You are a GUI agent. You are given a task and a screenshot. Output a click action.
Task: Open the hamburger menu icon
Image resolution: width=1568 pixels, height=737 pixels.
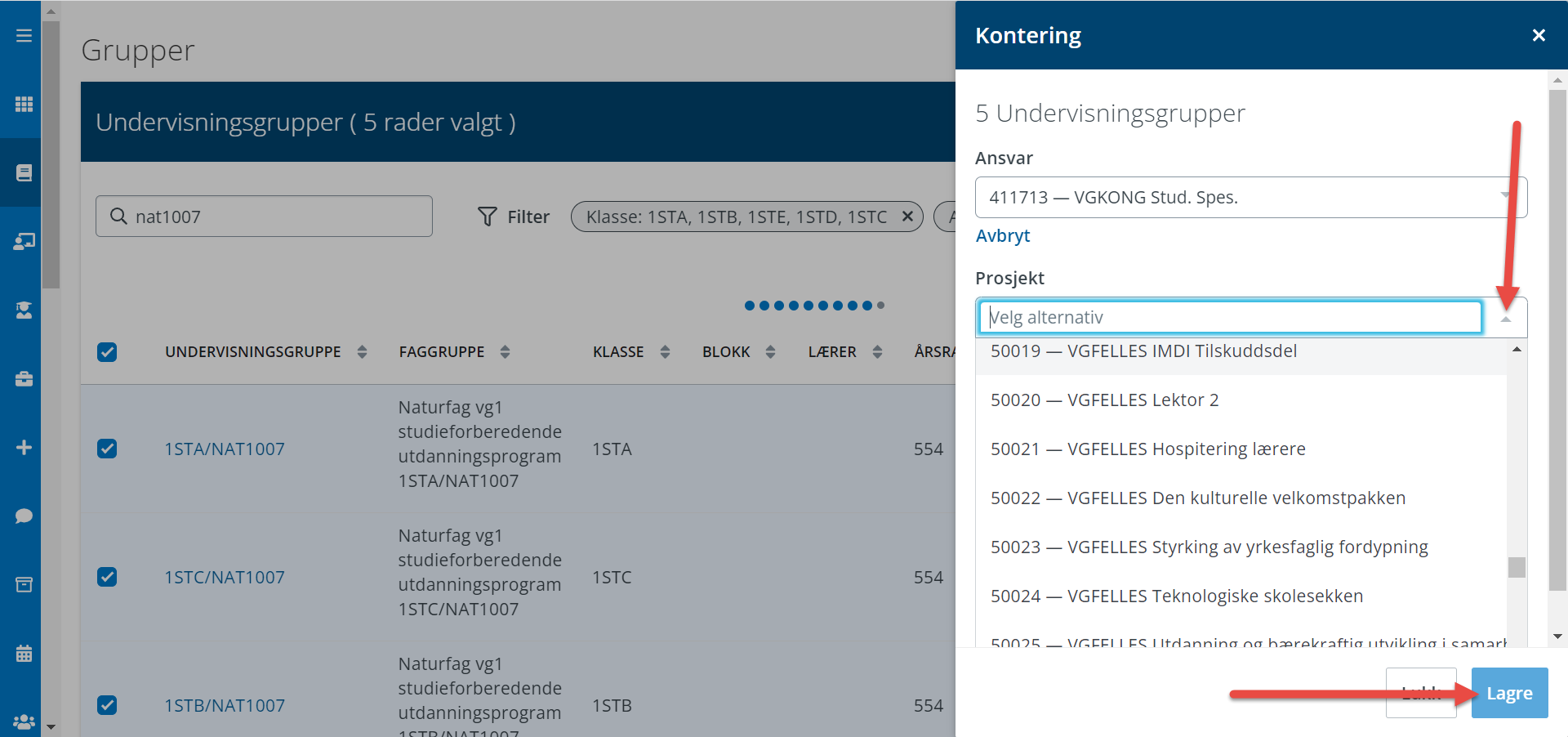pos(24,35)
